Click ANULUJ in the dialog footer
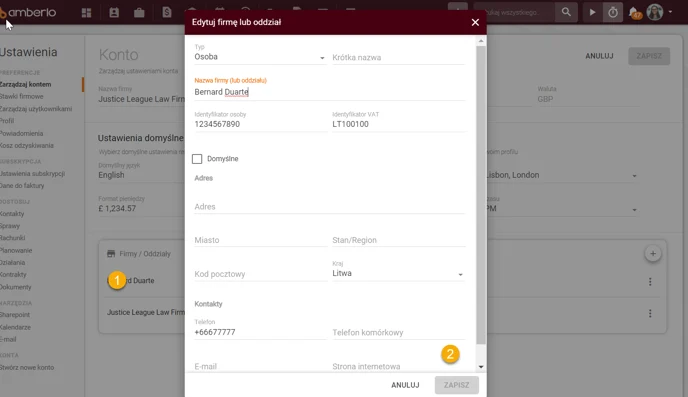 pos(405,385)
